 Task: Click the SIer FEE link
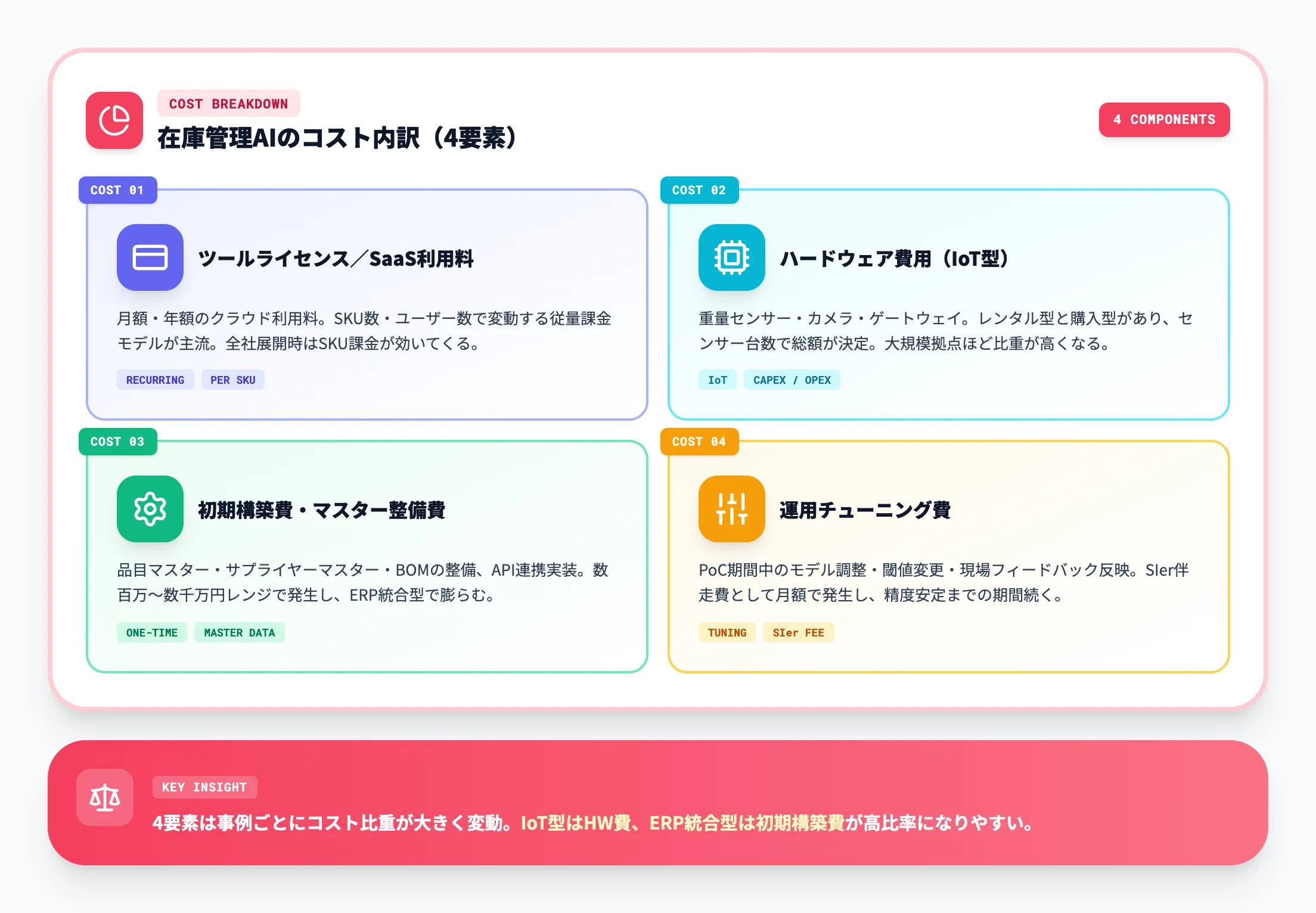[x=799, y=632]
